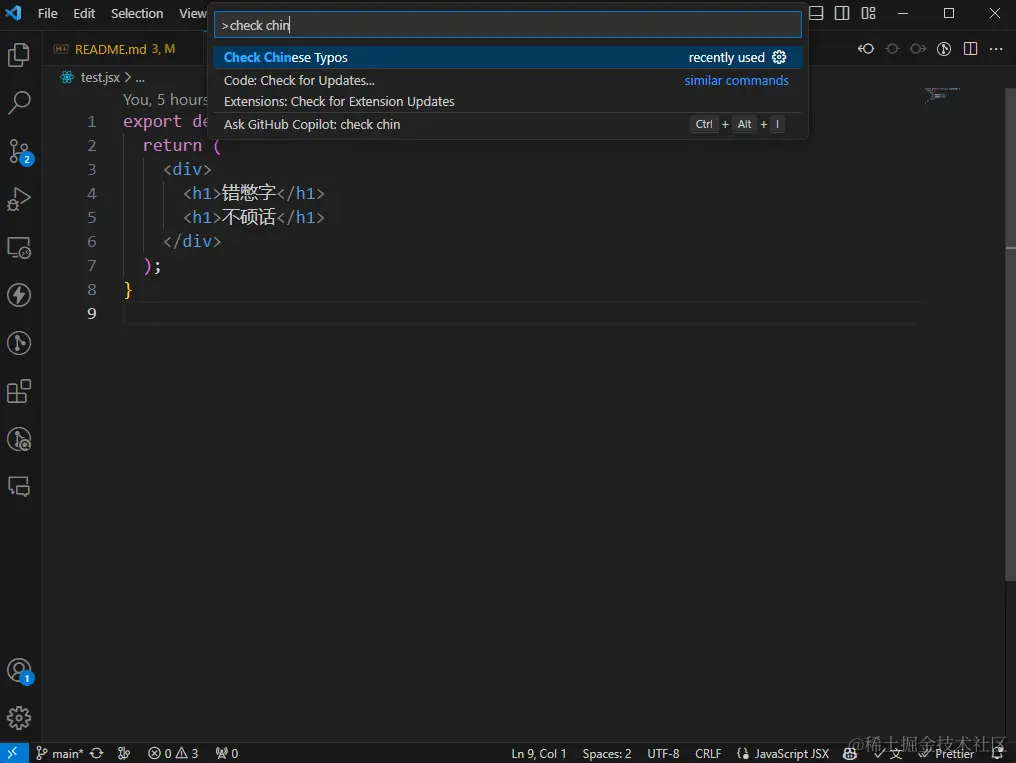The width and height of the screenshot is (1016, 763).
Task: Click the remote window icon in status bar
Action: [x=14, y=753]
